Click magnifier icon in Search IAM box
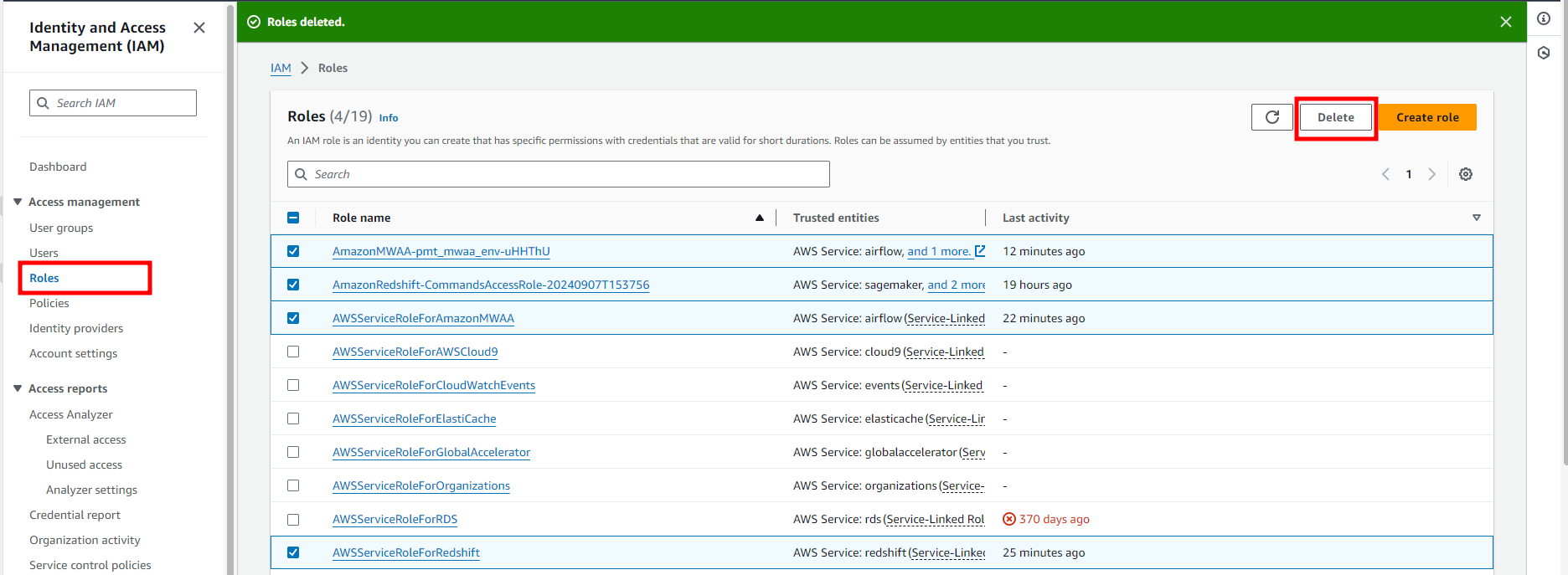The width and height of the screenshot is (1568, 575). tap(43, 103)
